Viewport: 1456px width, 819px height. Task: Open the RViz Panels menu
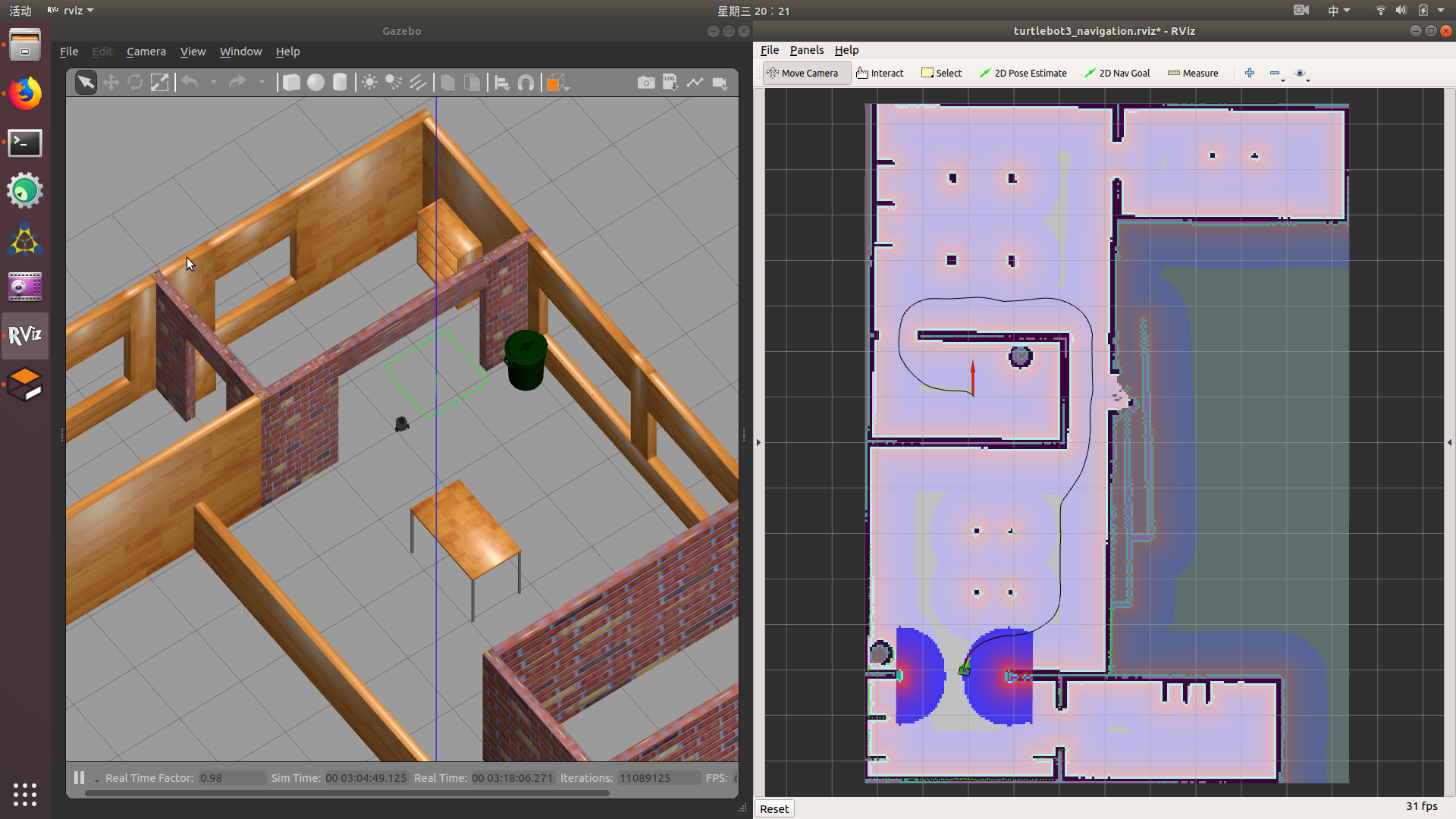(806, 50)
